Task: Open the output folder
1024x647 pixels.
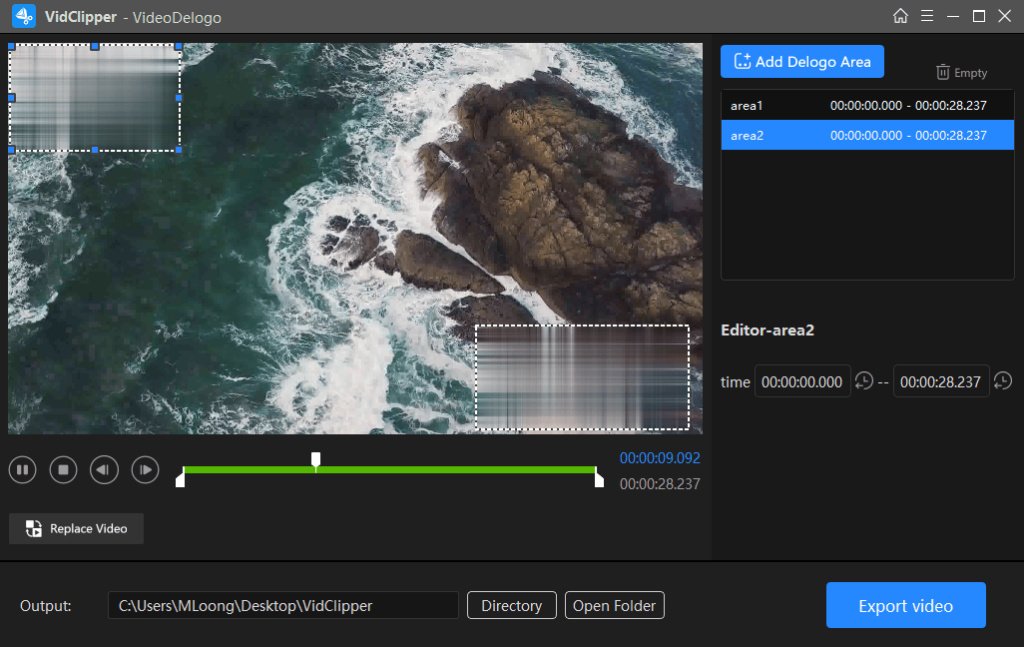Action: pos(614,604)
